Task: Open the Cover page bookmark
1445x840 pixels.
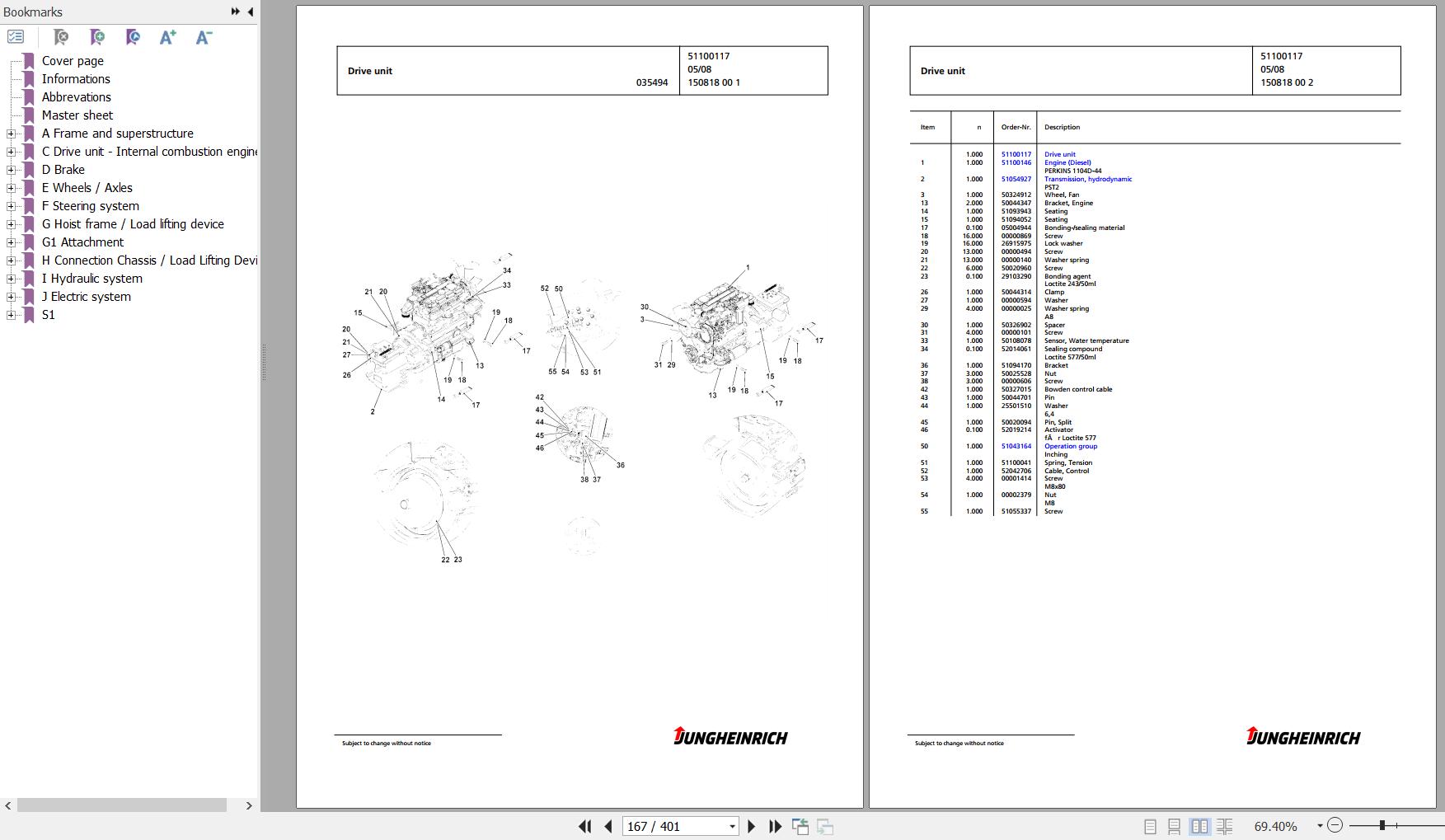Action: (x=73, y=61)
